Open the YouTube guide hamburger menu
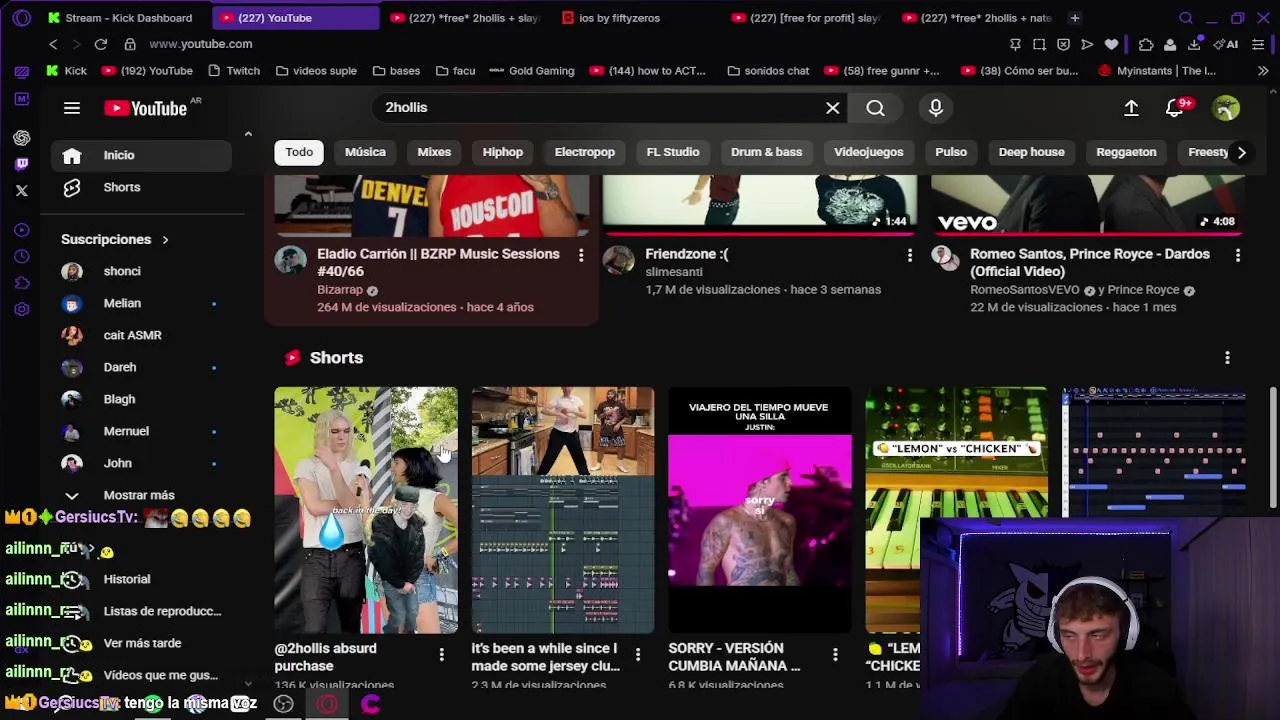The height and width of the screenshot is (720, 1280). [72, 108]
